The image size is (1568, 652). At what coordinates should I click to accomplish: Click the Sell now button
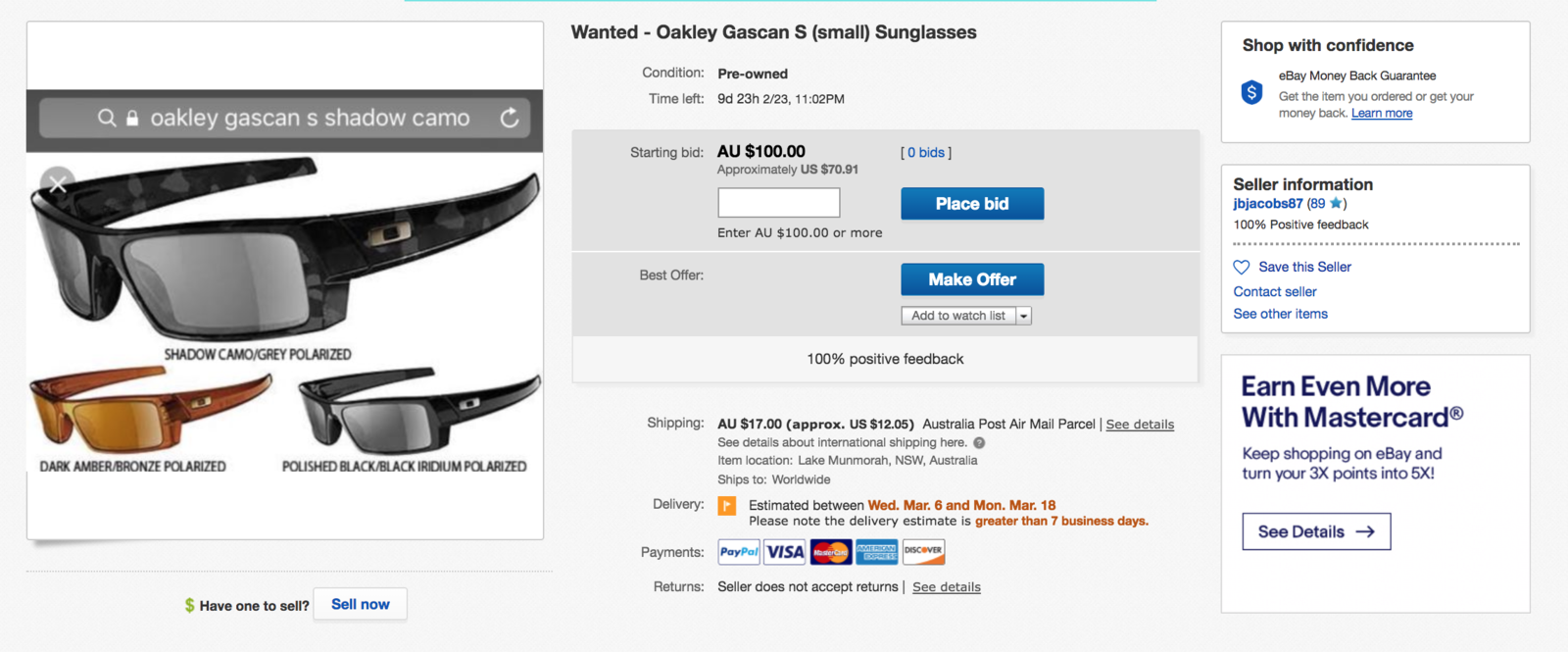pyautogui.click(x=361, y=604)
